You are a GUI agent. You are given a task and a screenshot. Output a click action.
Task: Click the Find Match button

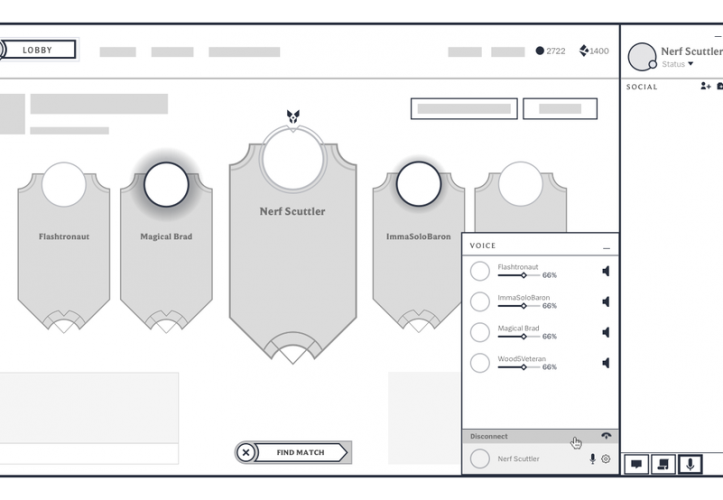pyautogui.click(x=300, y=453)
